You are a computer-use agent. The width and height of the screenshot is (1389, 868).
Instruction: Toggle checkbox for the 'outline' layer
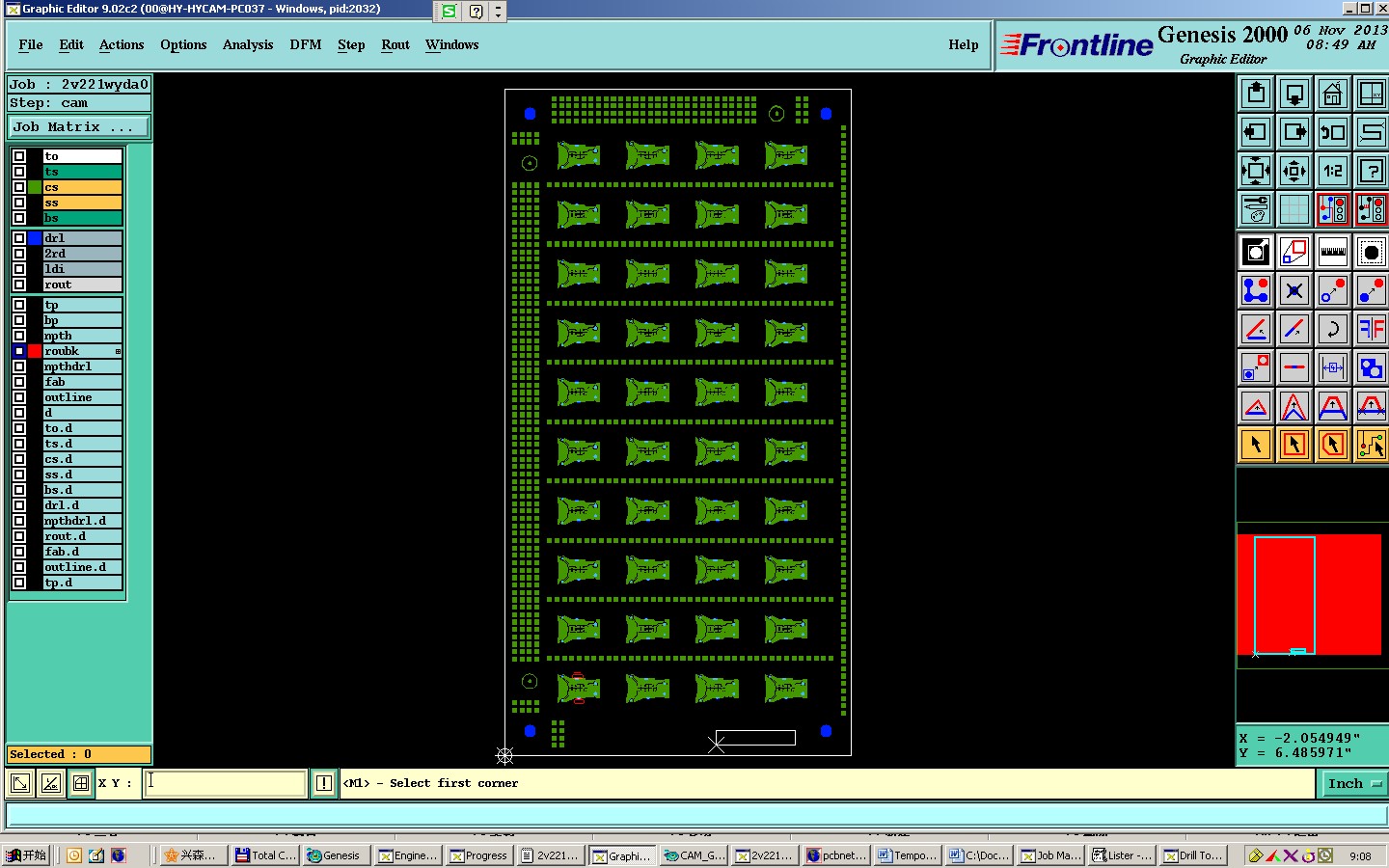coord(19,397)
